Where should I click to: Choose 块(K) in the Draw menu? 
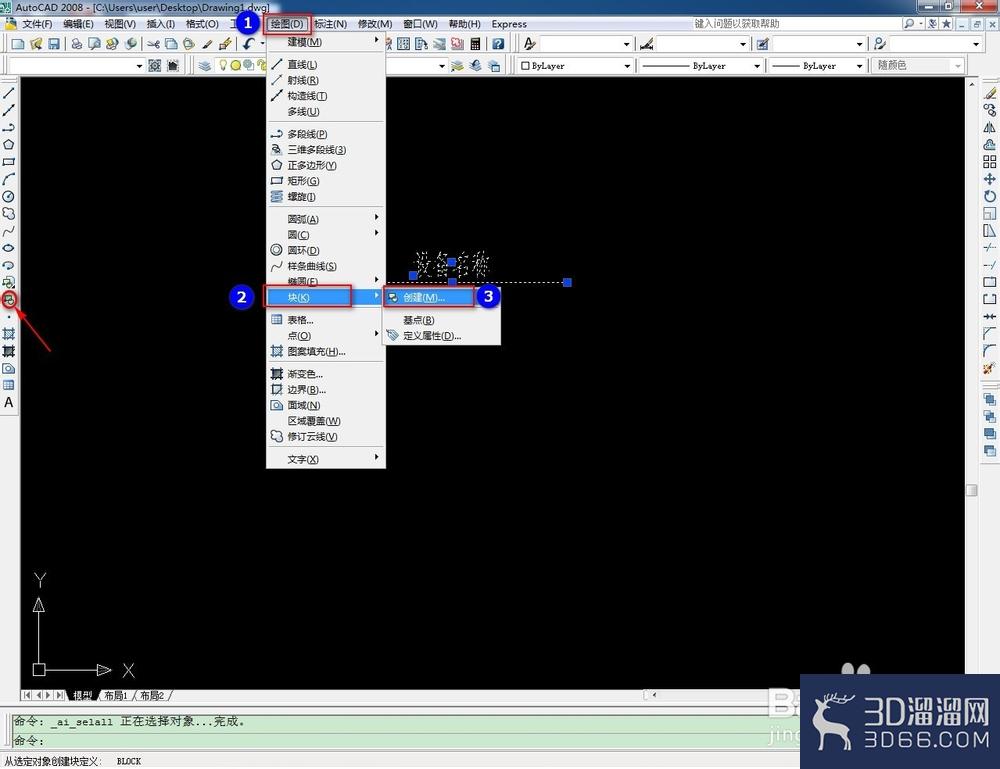[325, 297]
